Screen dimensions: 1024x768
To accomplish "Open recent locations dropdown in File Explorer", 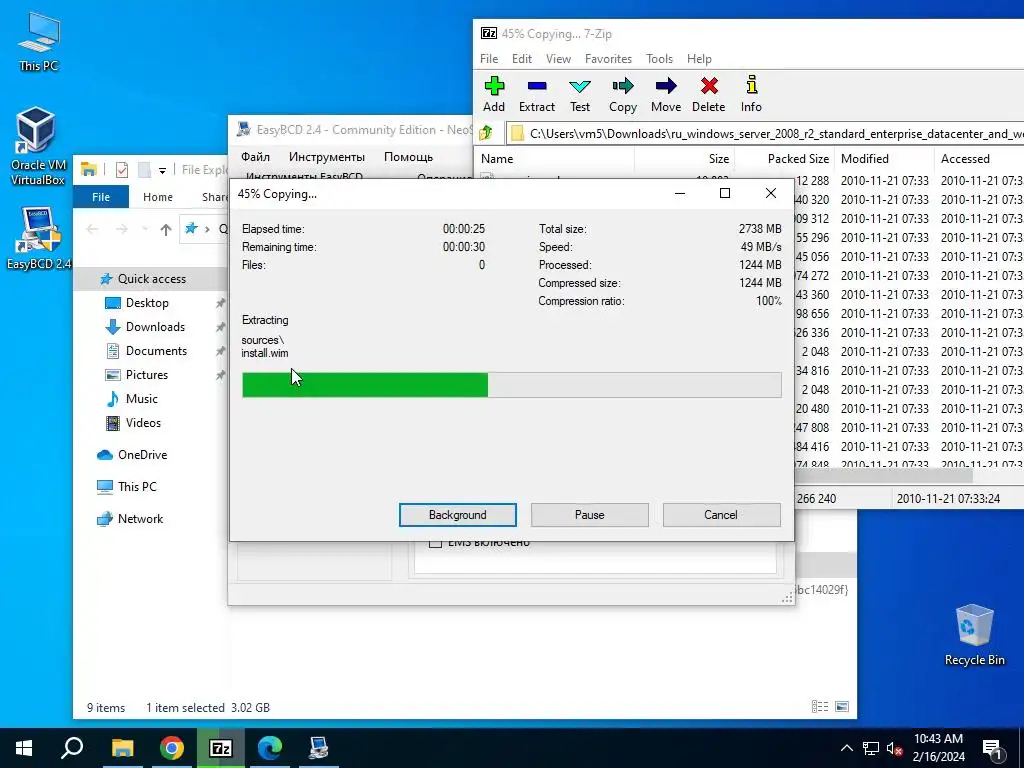I will coord(144,229).
